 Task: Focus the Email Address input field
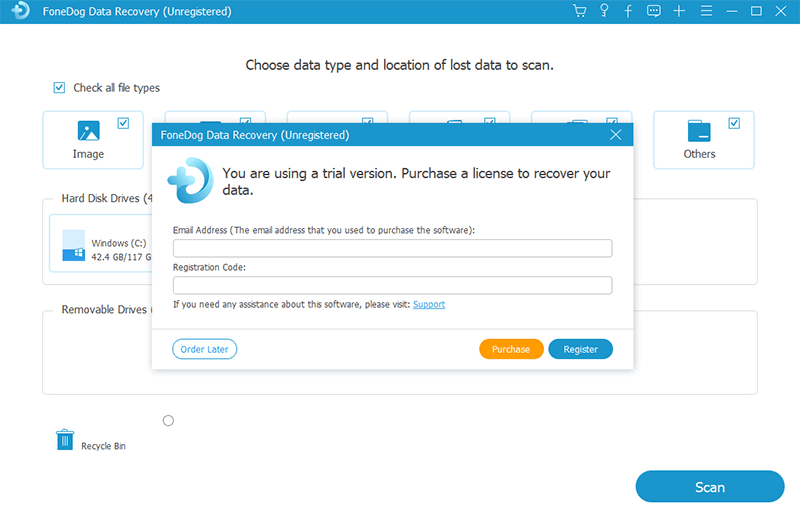tap(392, 248)
